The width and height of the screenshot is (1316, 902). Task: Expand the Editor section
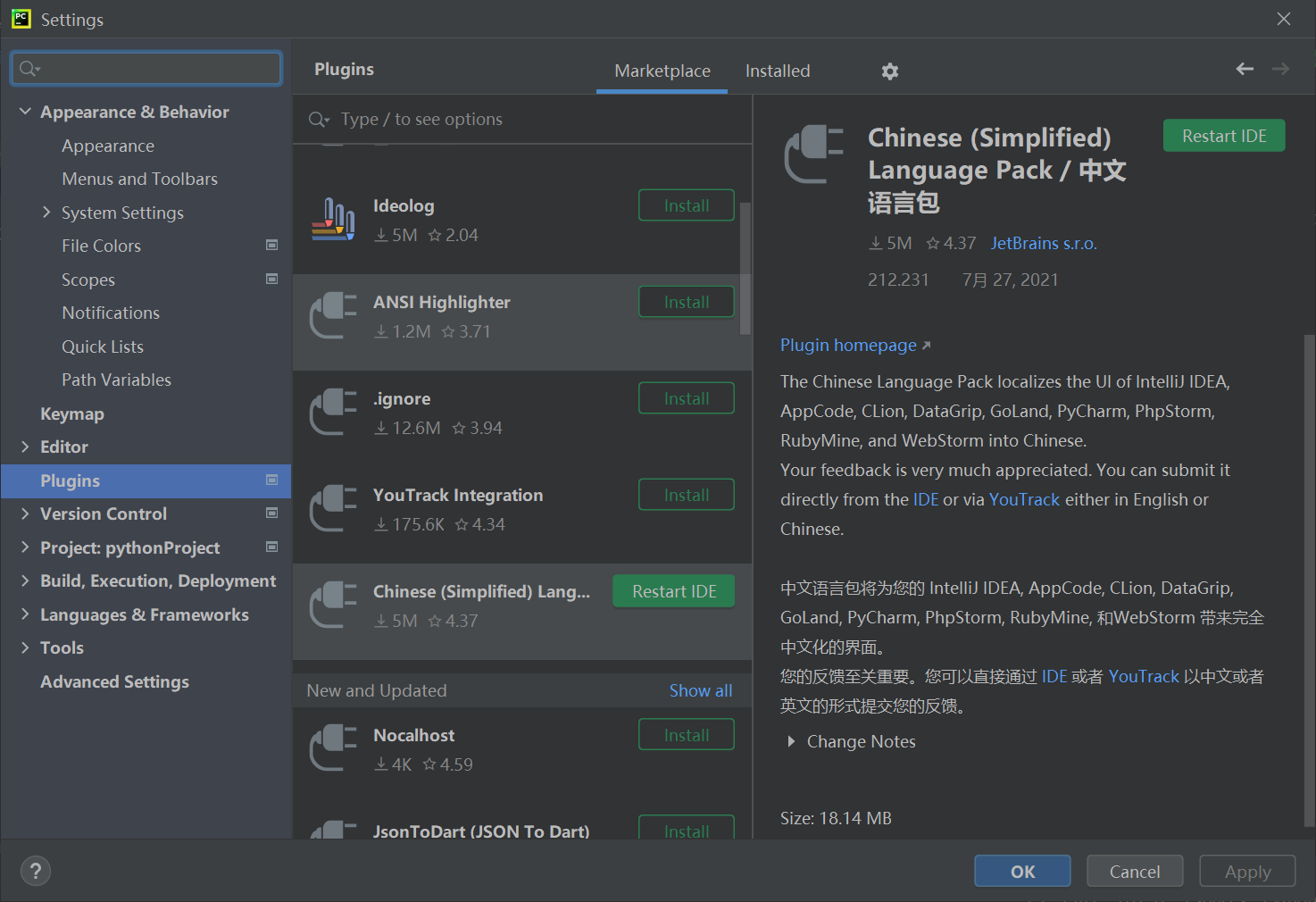pyautogui.click(x=25, y=446)
